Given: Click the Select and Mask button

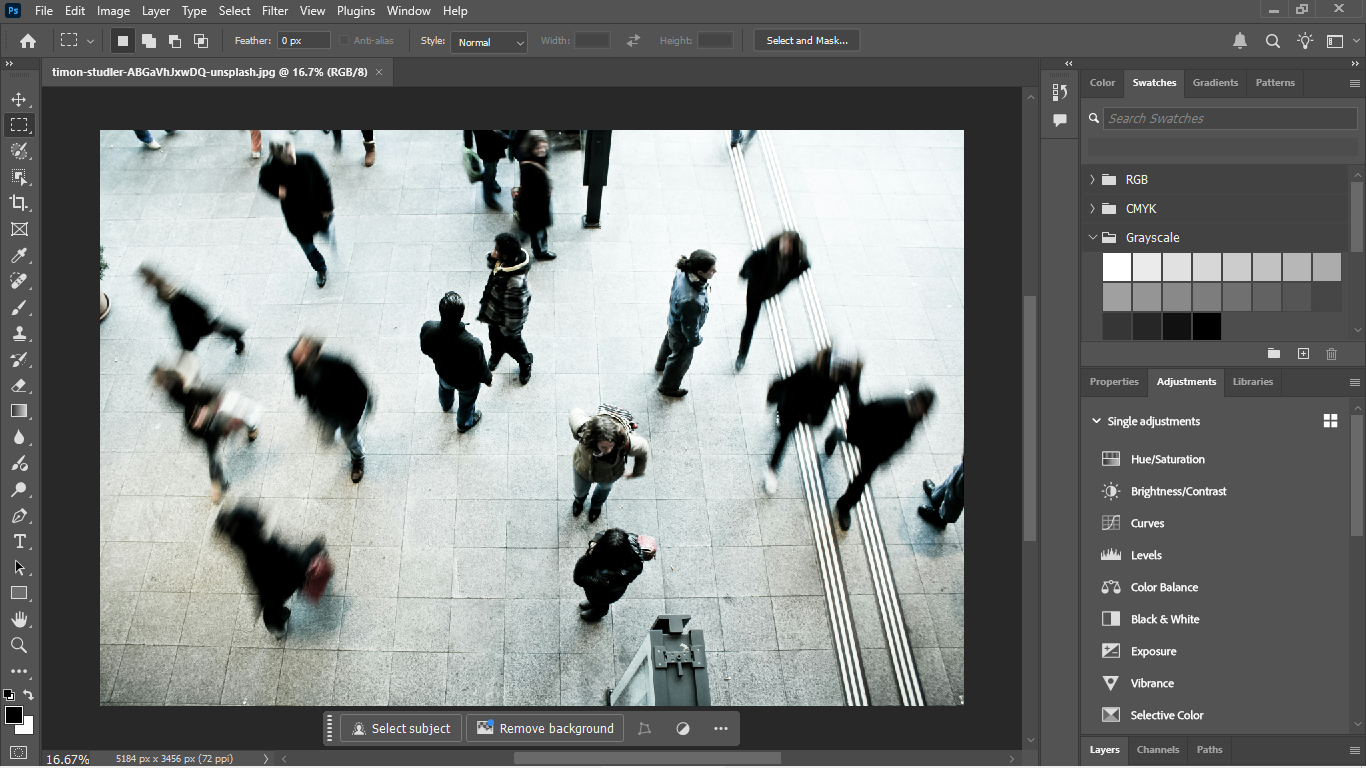Looking at the screenshot, I should pos(806,41).
